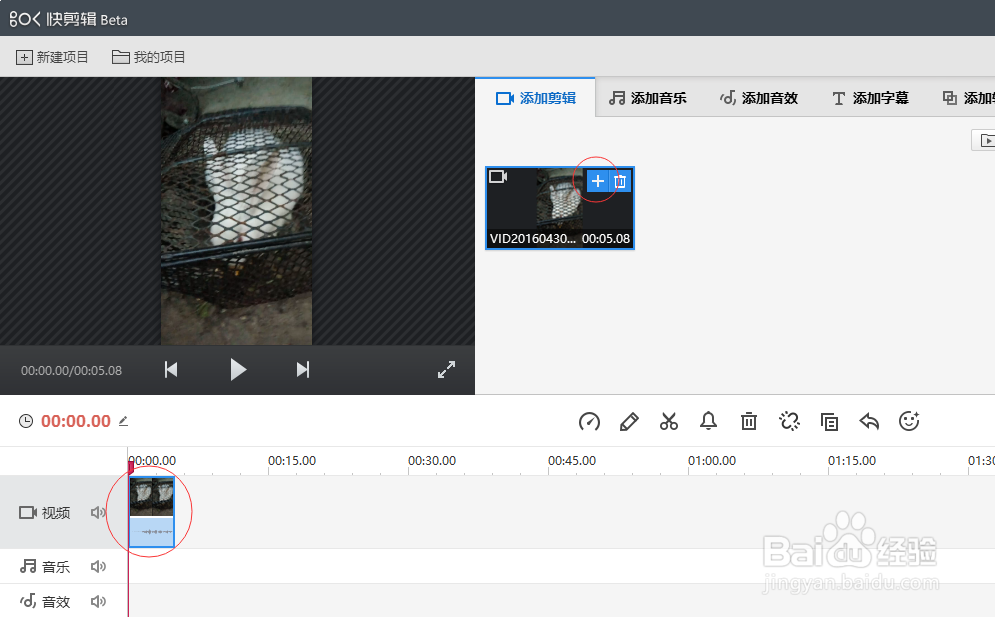
Task: Open the speed adjustment tool
Action: coord(589,421)
